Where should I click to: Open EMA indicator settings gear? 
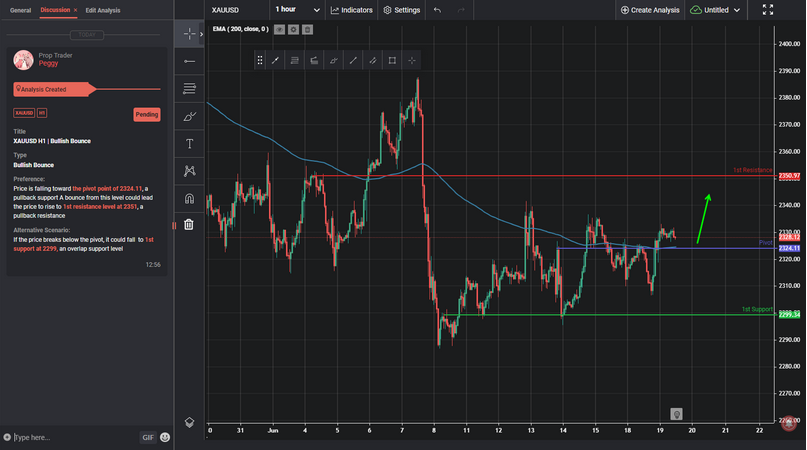[293, 29]
